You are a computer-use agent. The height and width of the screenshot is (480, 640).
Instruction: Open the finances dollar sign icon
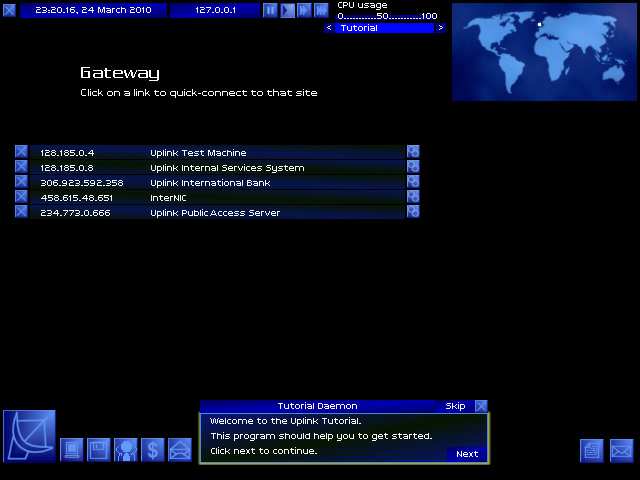pyautogui.click(x=153, y=450)
